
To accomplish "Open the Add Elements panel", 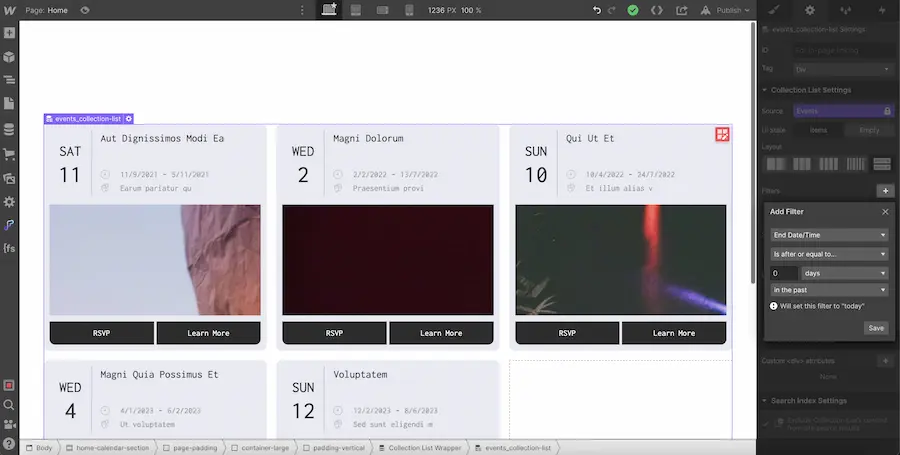I will (9, 33).
